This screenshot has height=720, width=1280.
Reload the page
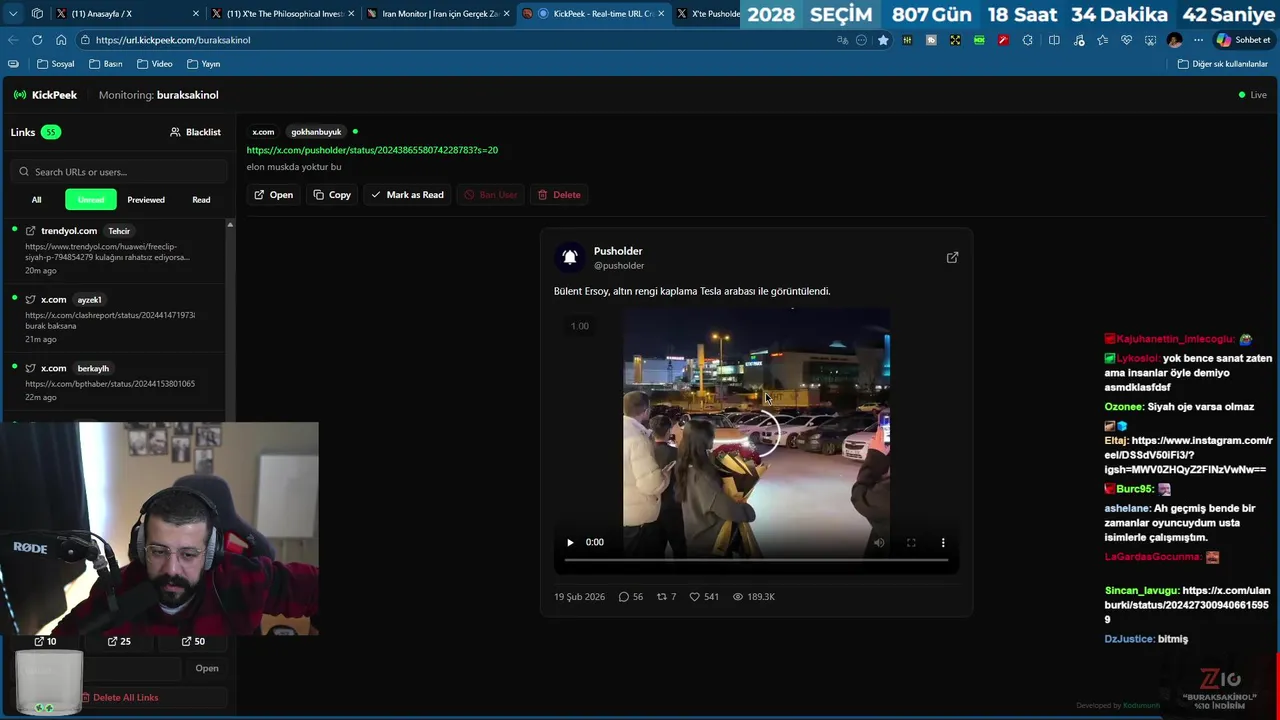click(x=37, y=40)
